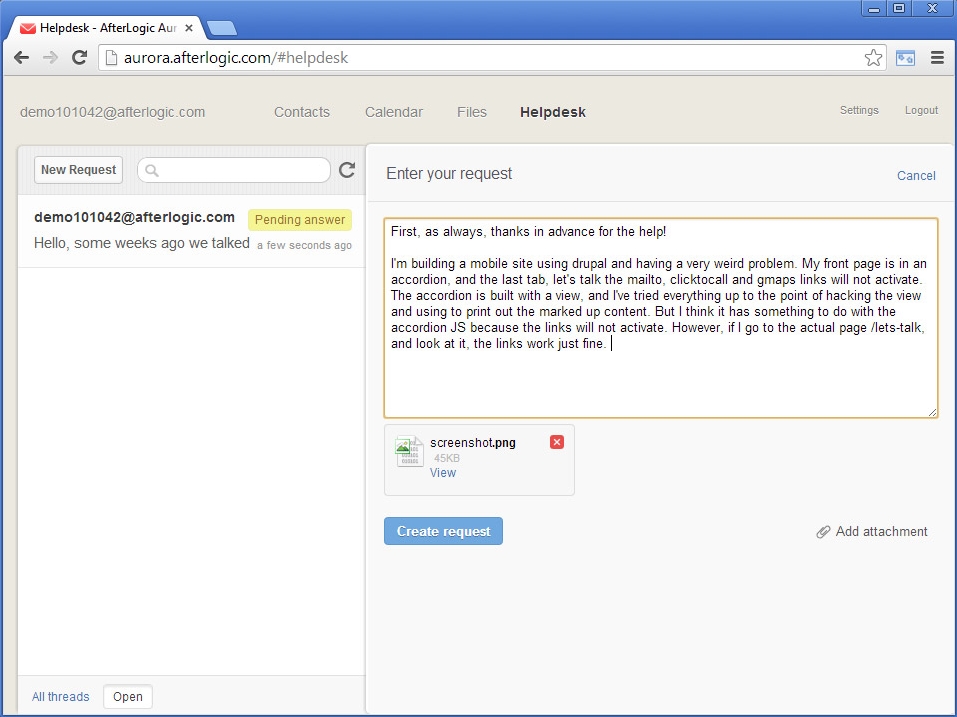Screen dimensions: 957x717
Task: Click the 'Hello, some weeks ago we talked' preview
Action: 142,243
